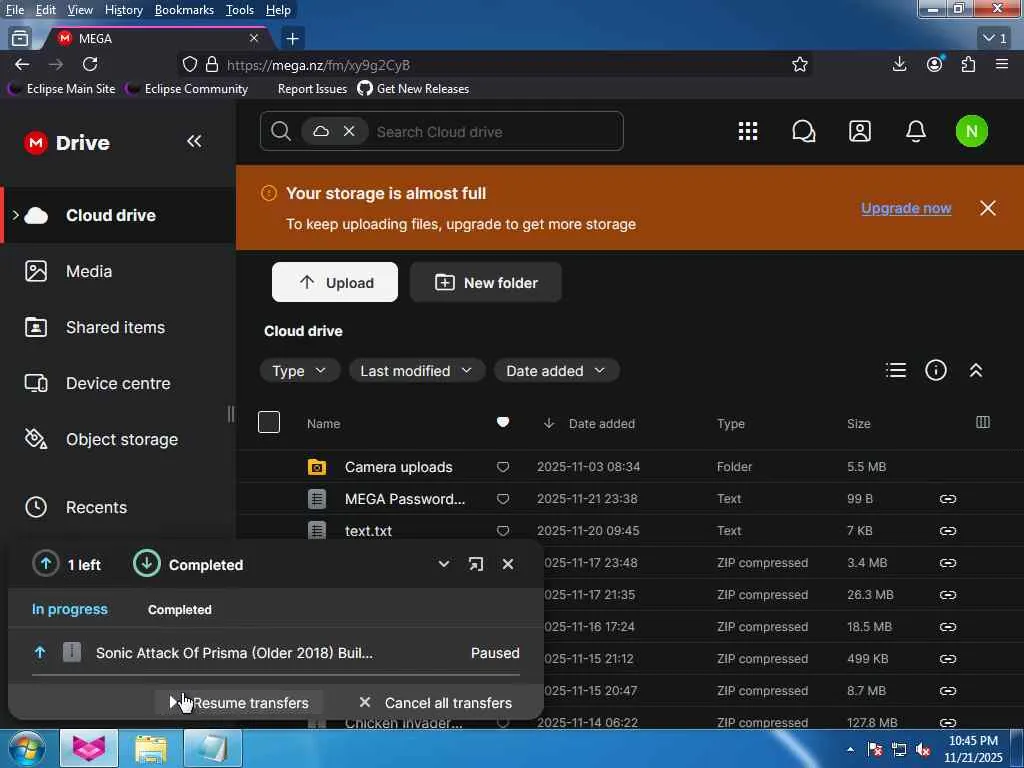Open the contacts icon in the header
The image size is (1024, 768).
pos(859,131)
